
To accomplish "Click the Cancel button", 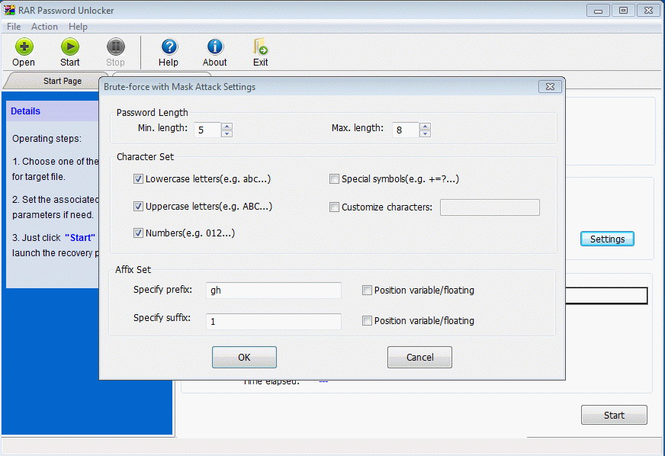I will tap(419, 357).
